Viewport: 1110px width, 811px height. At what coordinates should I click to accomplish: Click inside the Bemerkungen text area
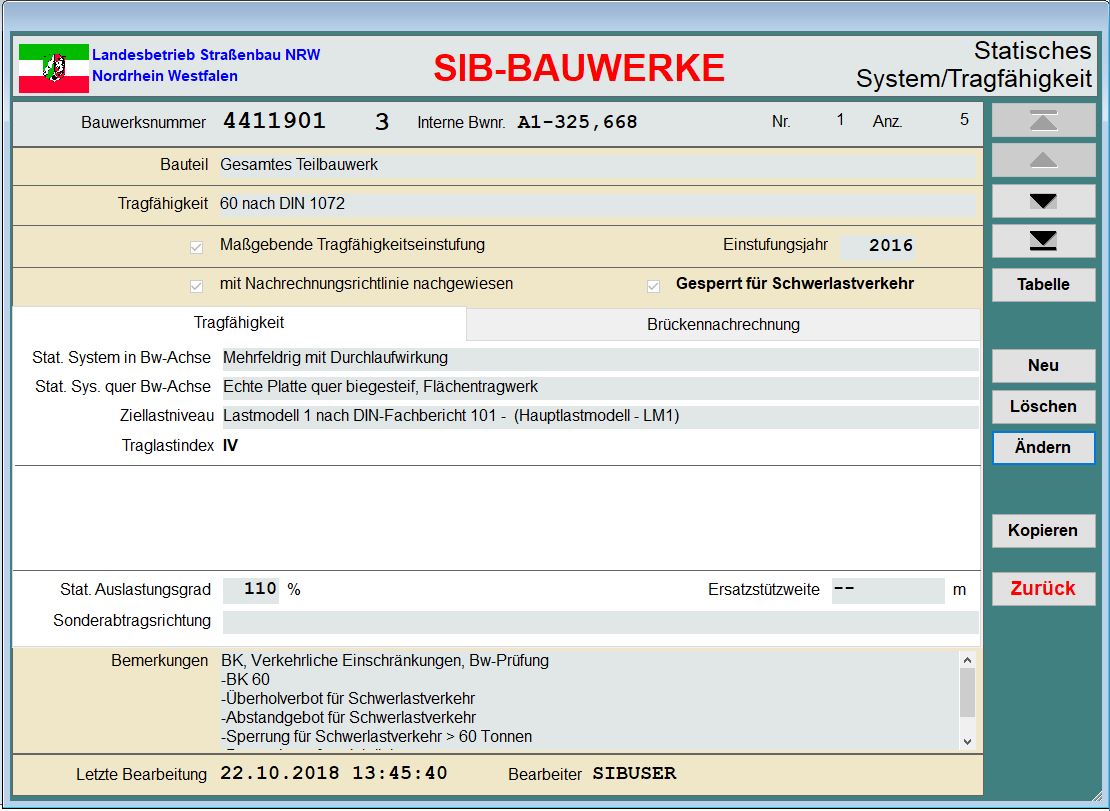click(589, 701)
